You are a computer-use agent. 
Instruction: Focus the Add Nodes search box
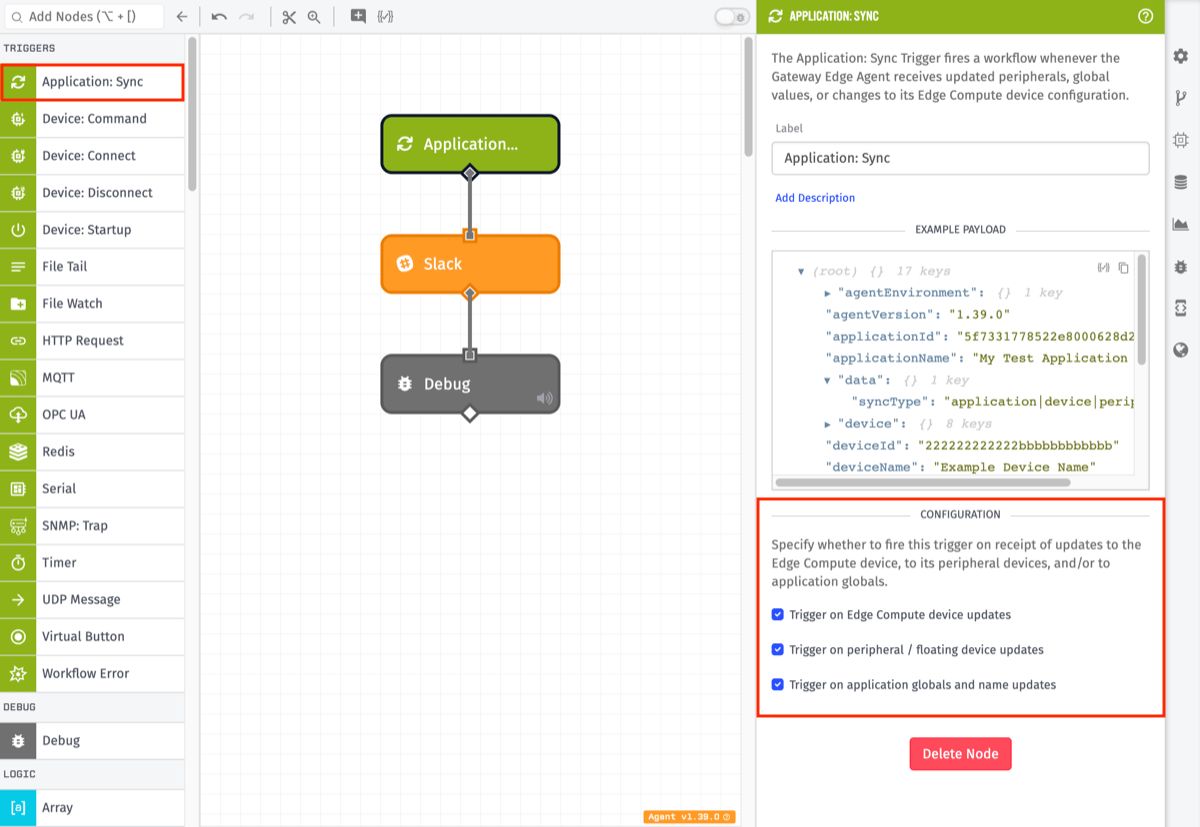pyautogui.click(x=82, y=17)
